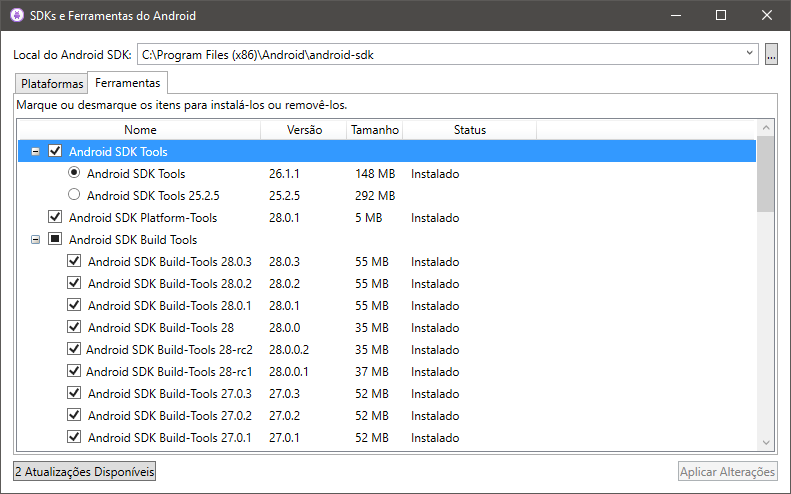Click the version value '28.0.0.1'

[289, 371]
